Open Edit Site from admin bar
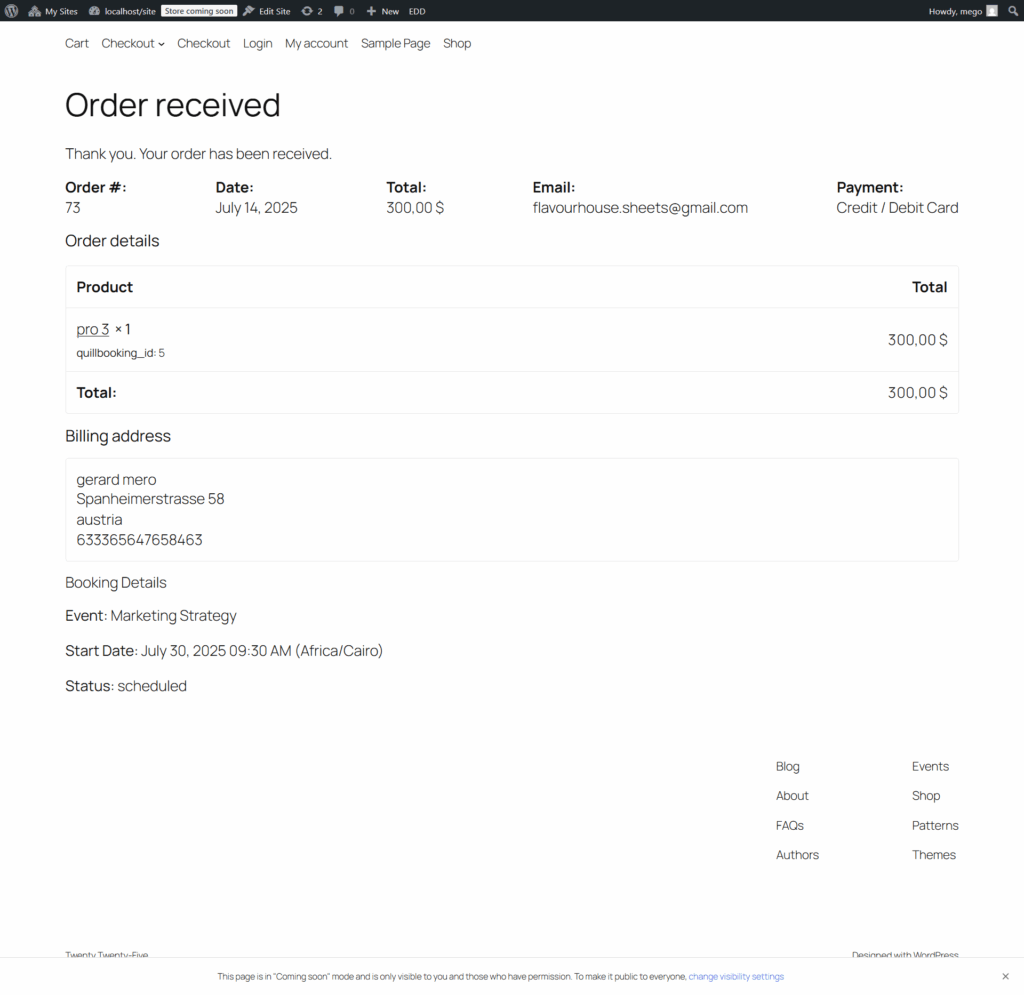 266,11
